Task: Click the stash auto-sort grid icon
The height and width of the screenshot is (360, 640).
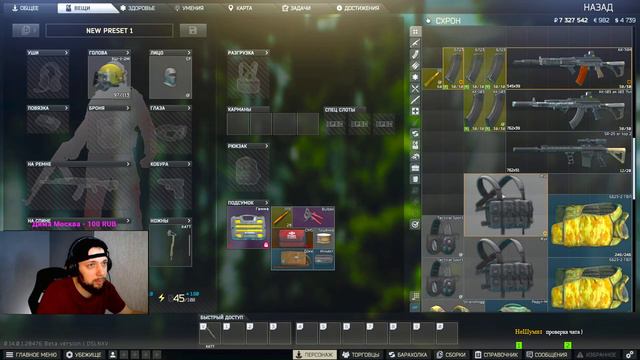Action: coord(415,296)
